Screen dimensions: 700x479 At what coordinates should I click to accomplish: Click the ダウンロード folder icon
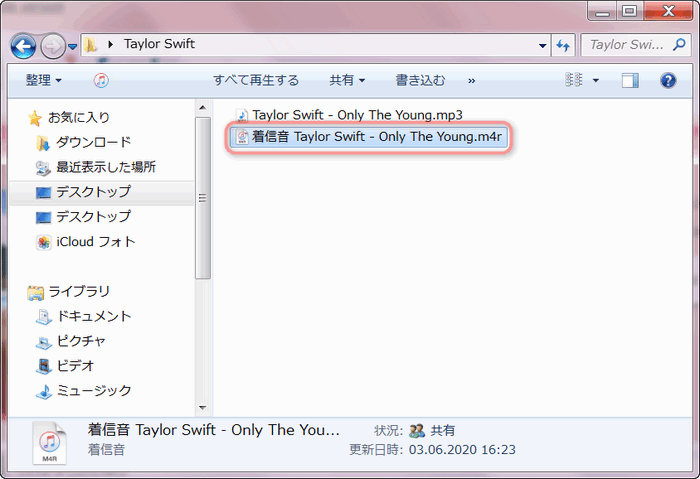[x=43, y=143]
